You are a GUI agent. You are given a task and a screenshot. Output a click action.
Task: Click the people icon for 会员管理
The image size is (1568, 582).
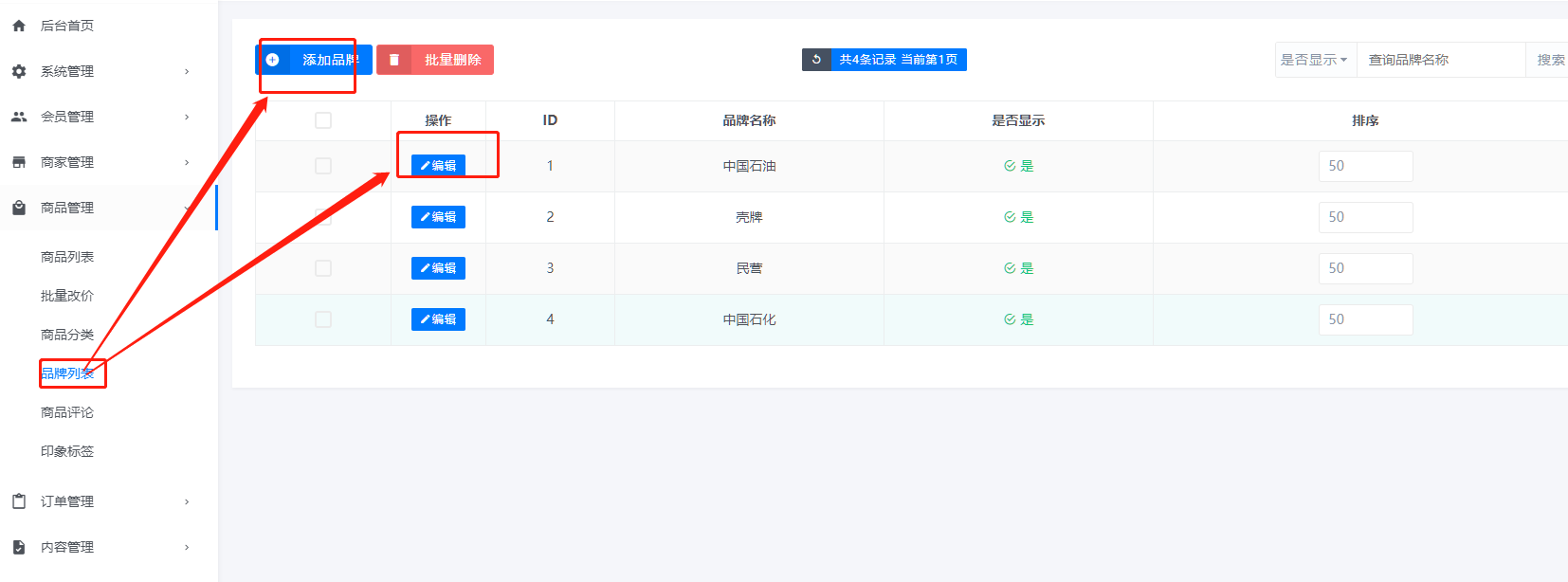pos(19,117)
